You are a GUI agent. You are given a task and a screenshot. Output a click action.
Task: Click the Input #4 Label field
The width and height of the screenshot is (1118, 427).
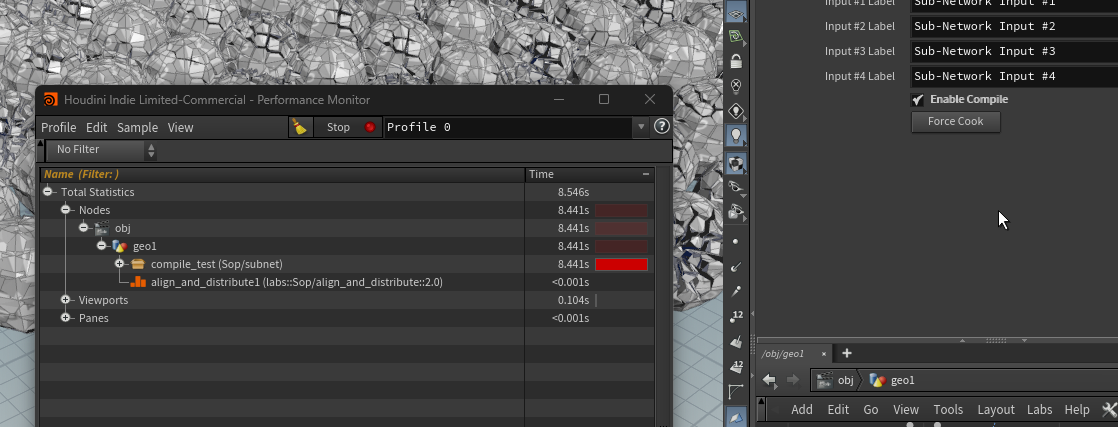pyautogui.click(x=1014, y=76)
